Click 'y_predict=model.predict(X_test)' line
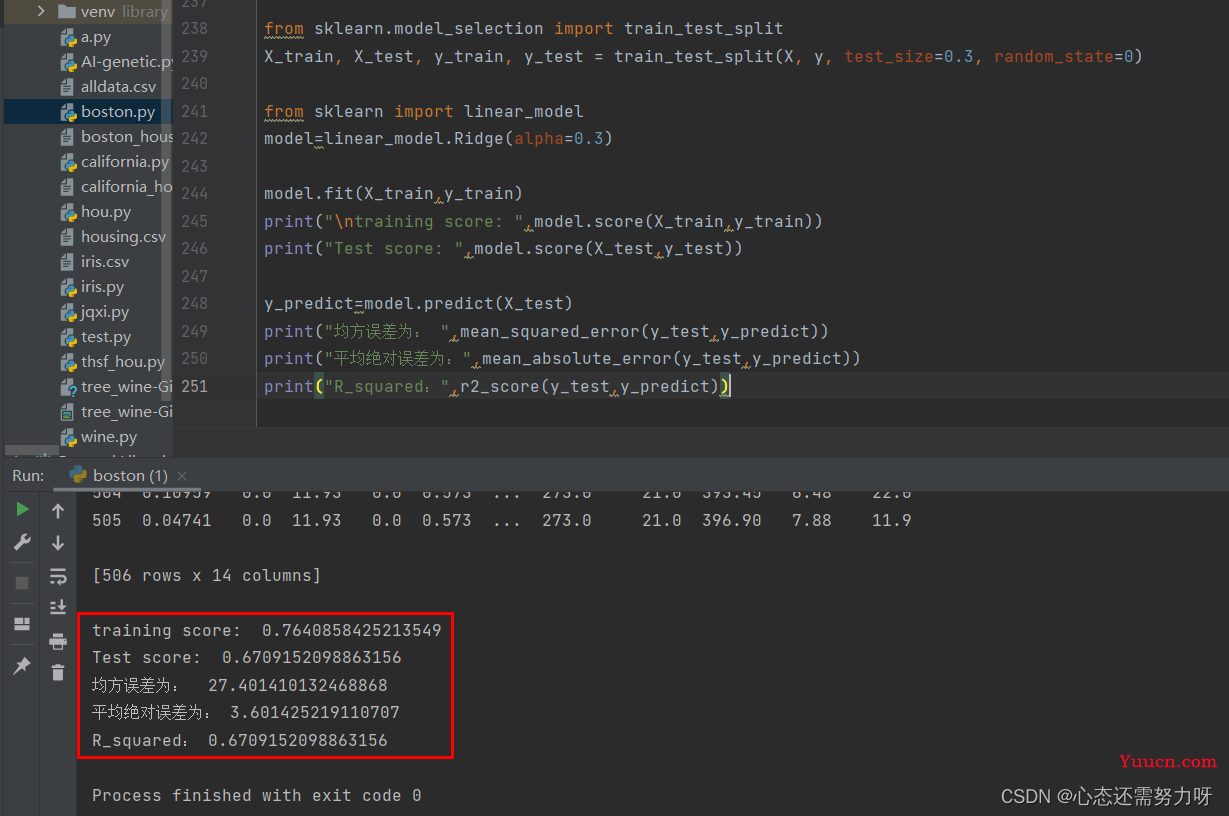Screen dimensions: 1229x816 point(418,304)
